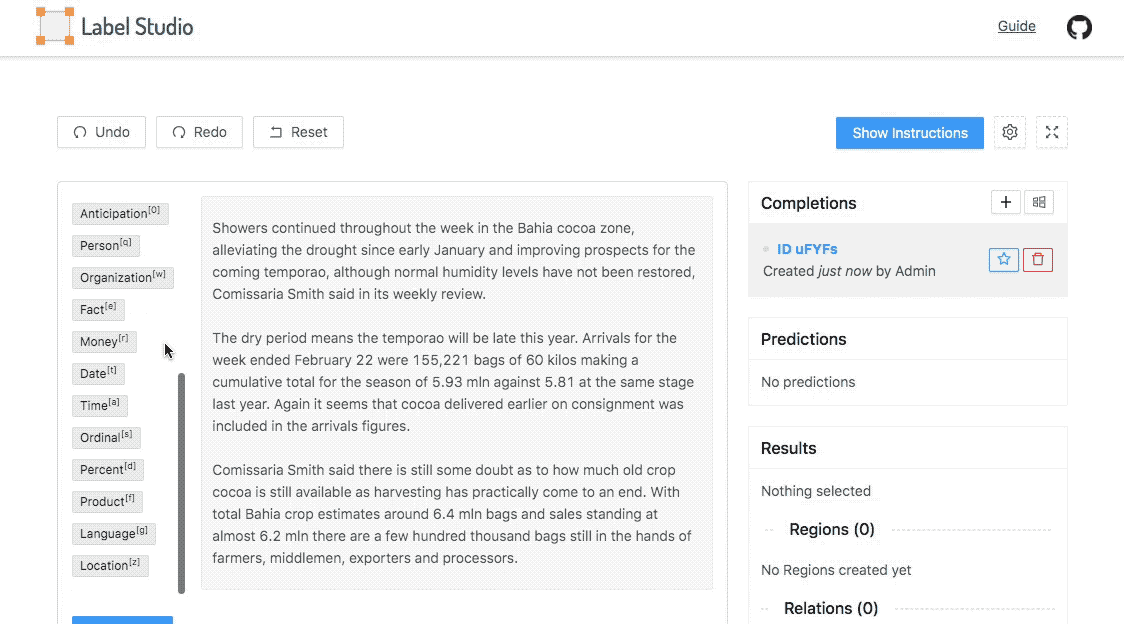Collapse the Regions (0) section
This screenshot has width=1124, height=624.
[x=832, y=529]
